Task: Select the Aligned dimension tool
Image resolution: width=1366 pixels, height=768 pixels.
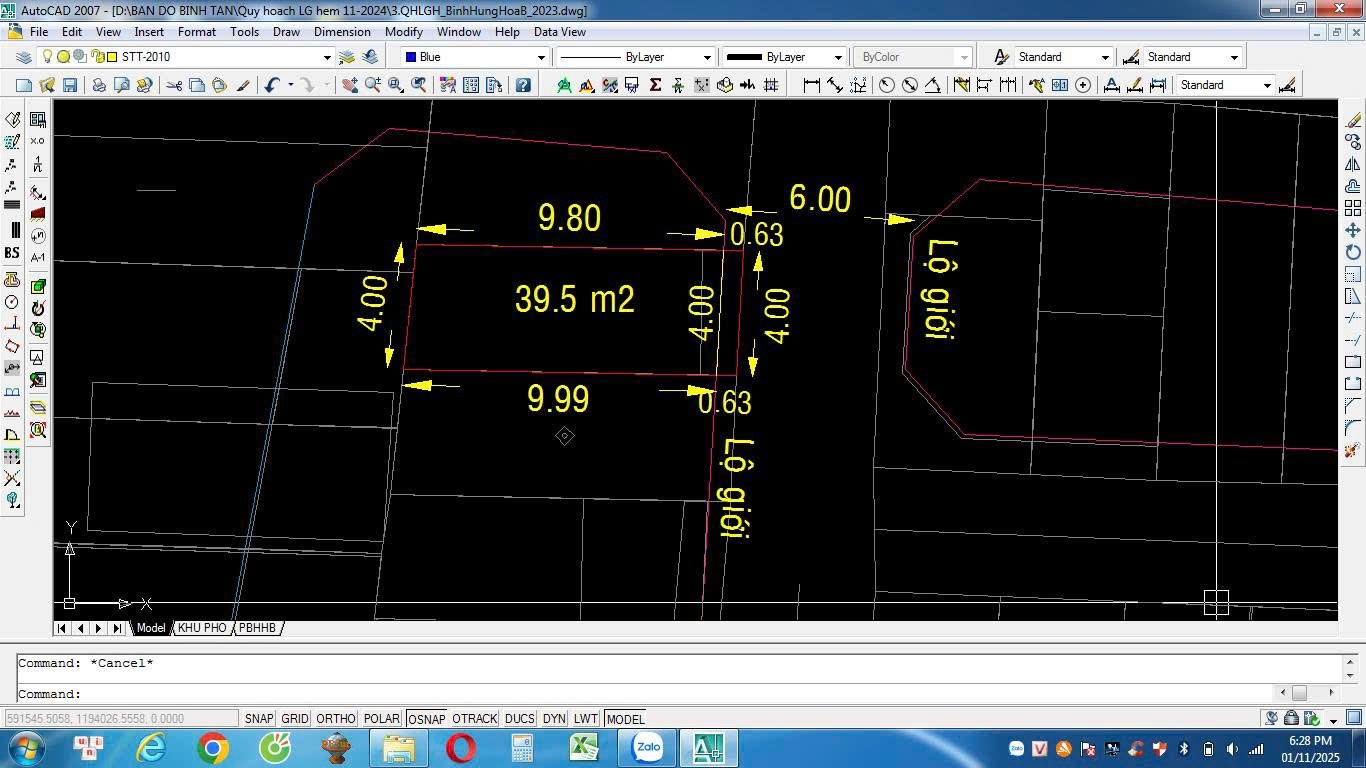Action: 834,85
